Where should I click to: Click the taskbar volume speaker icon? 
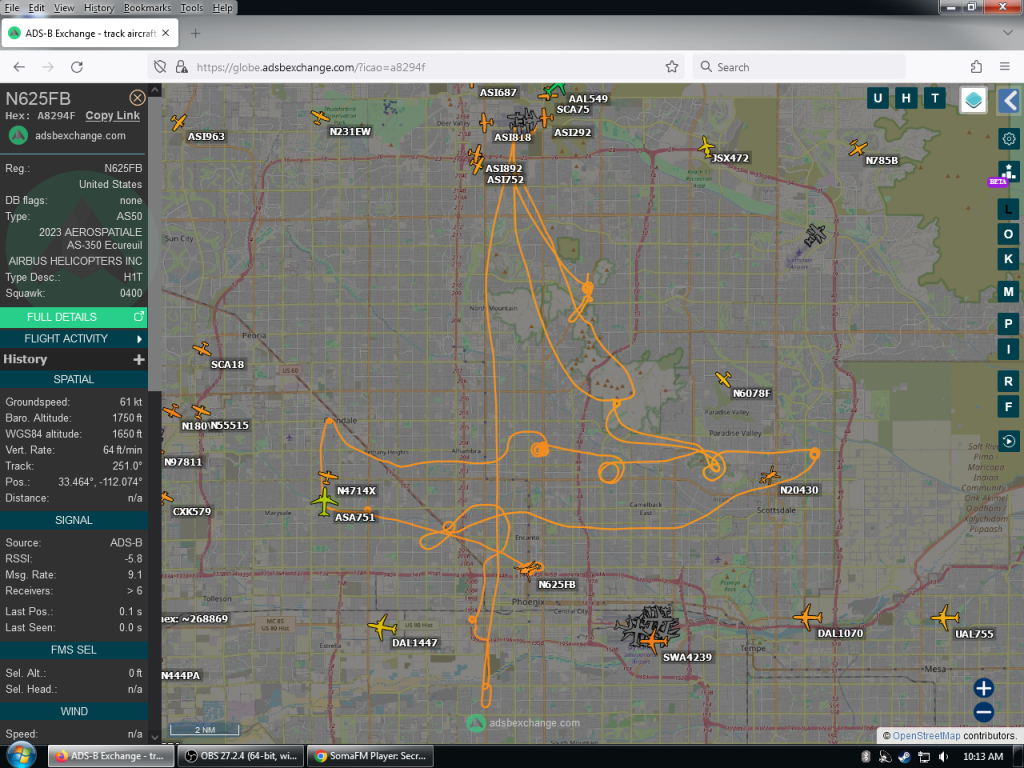(x=943, y=756)
